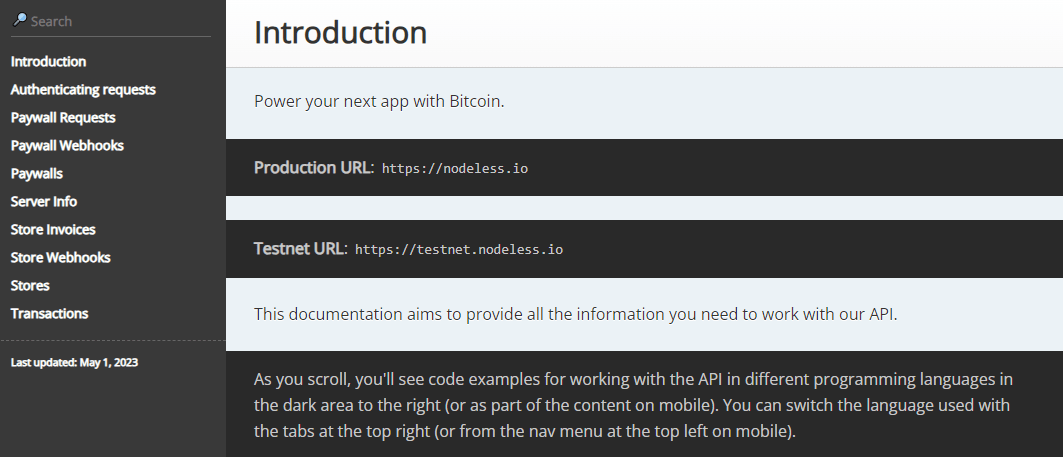Click the https://testnet.nodeless.io URL text
The image size is (1063, 457).
pyautogui.click(x=459, y=250)
